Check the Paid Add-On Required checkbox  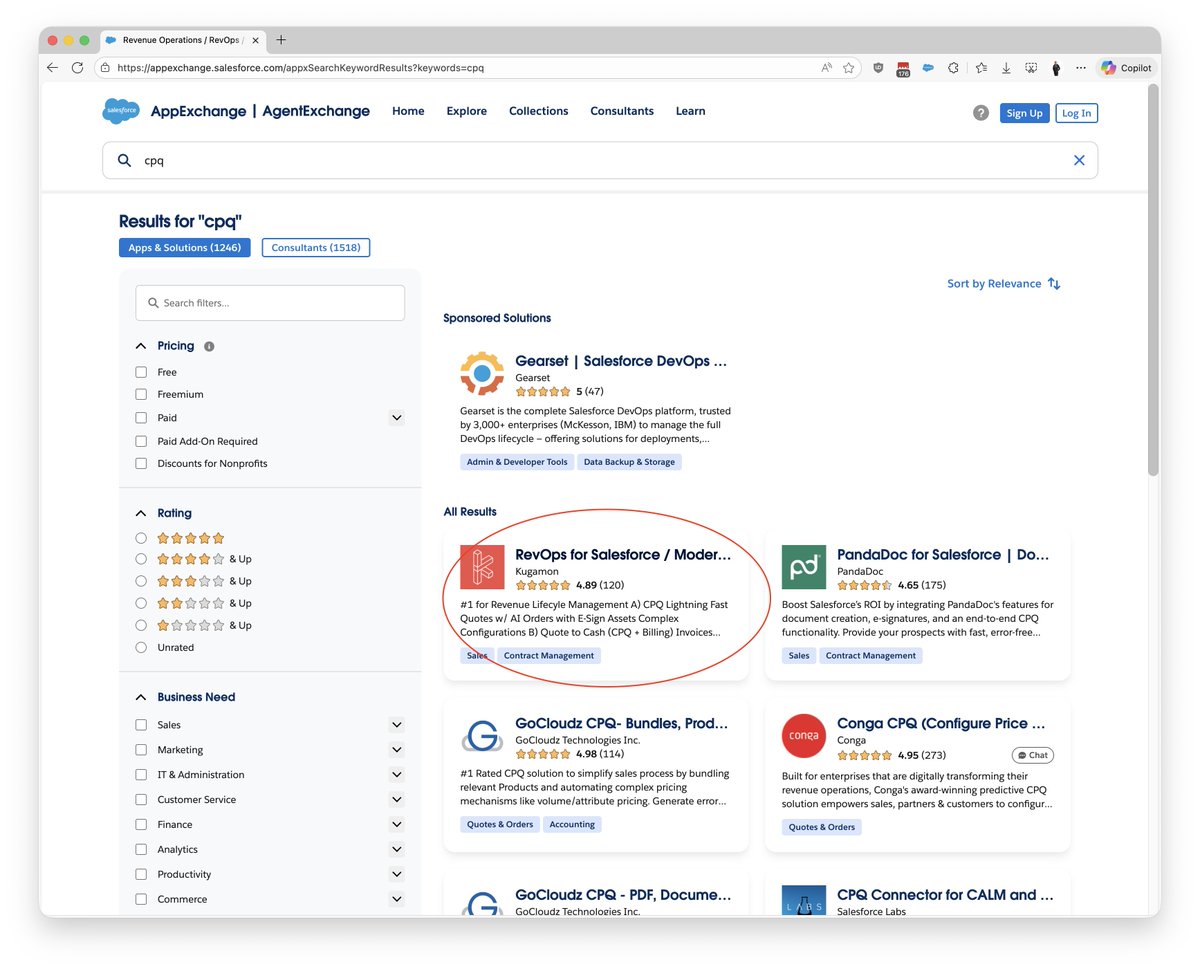click(141, 441)
